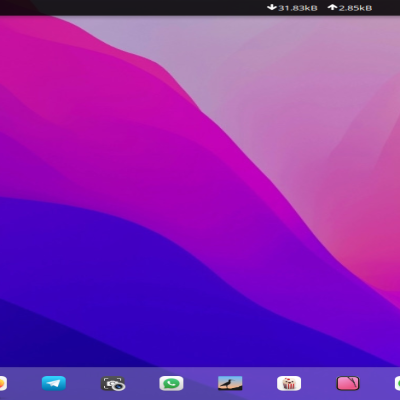Click the dock space between popcorn and pink icon

coord(319,383)
